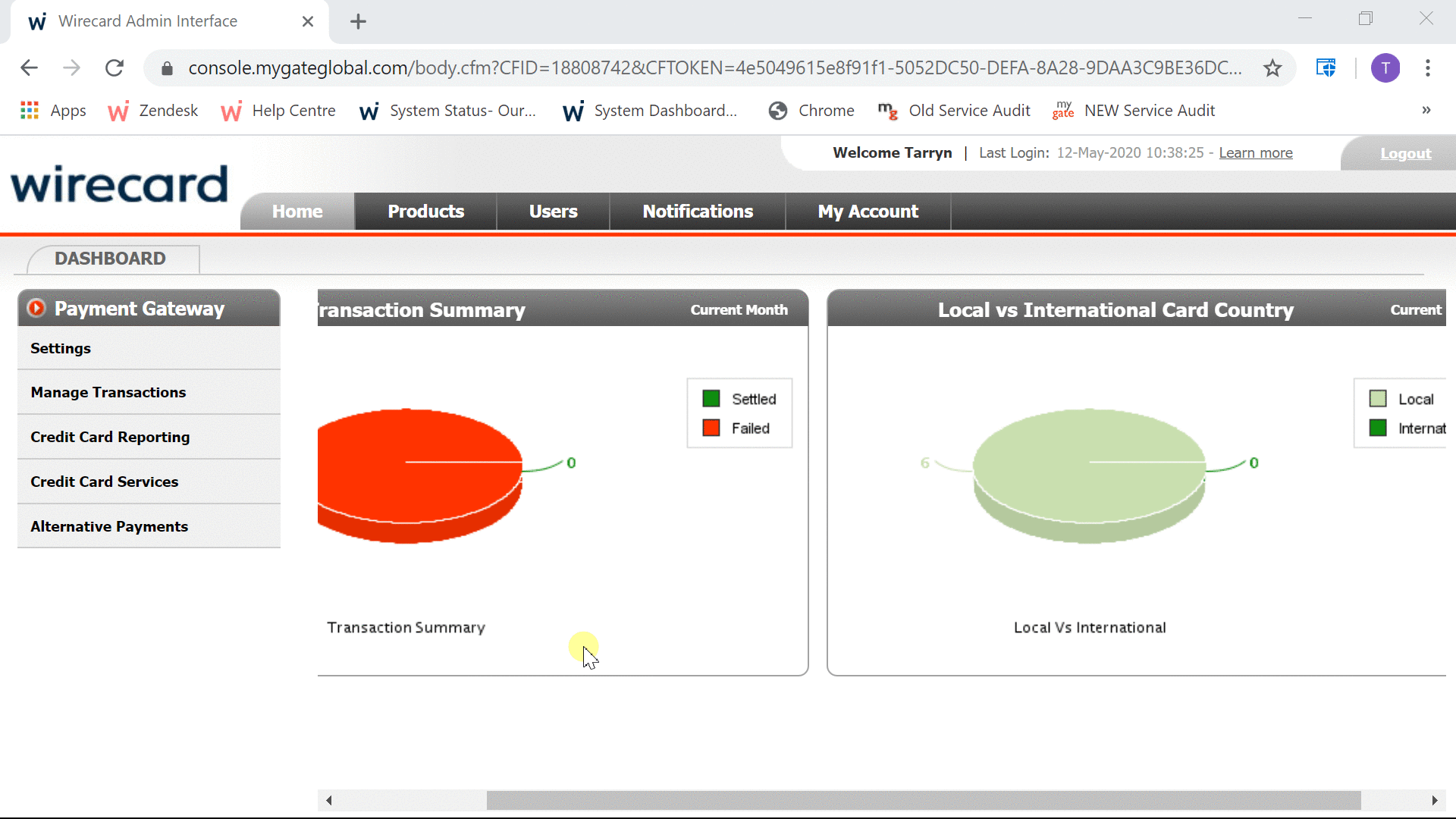Bookmark this page with the star icon

coord(1272,68)
